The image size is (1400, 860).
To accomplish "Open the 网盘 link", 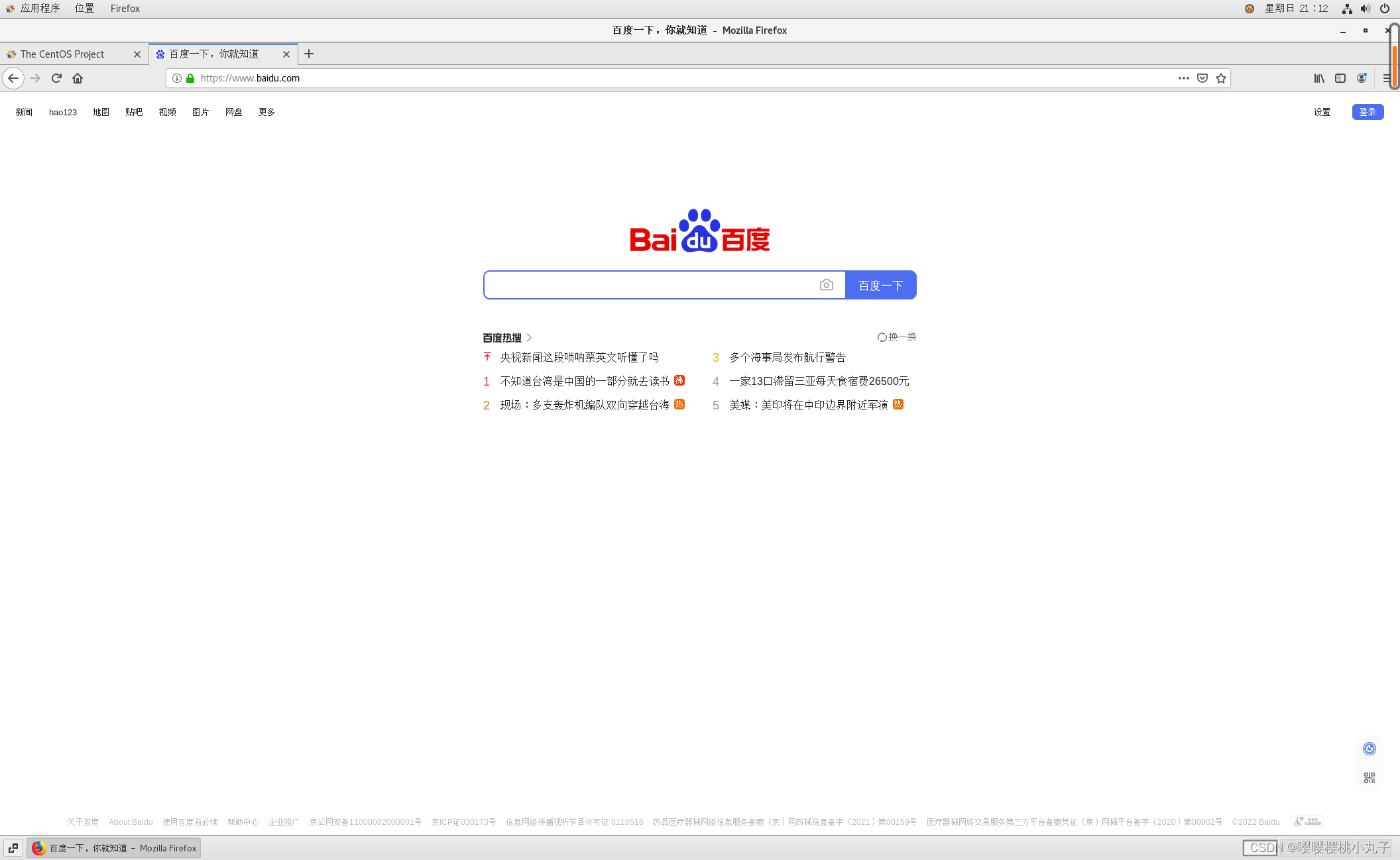I will [233, 112].
